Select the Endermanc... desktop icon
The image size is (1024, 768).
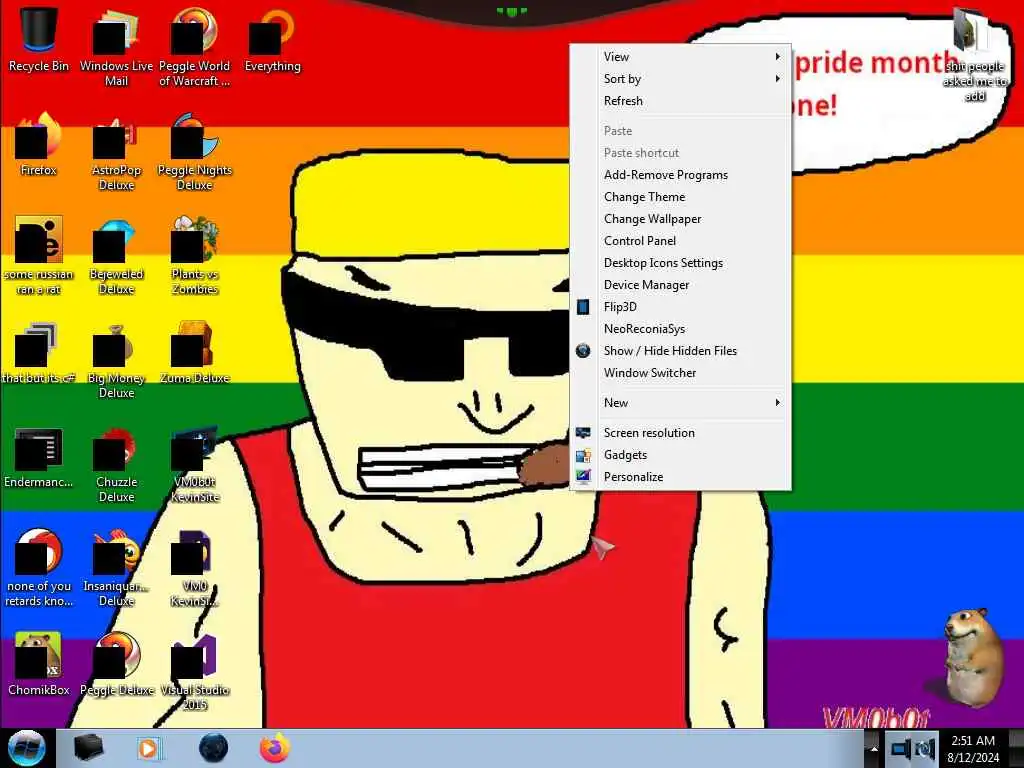39,457
